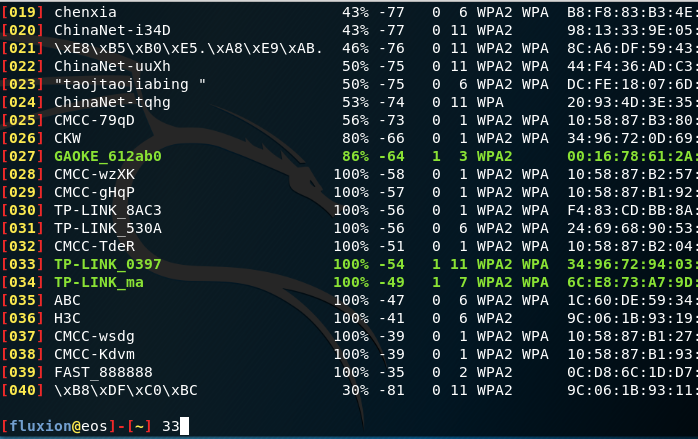The width and height of the screenshot is (698, 439).
Task: Click the fluxion prompt username
Action: click(40, 426)
